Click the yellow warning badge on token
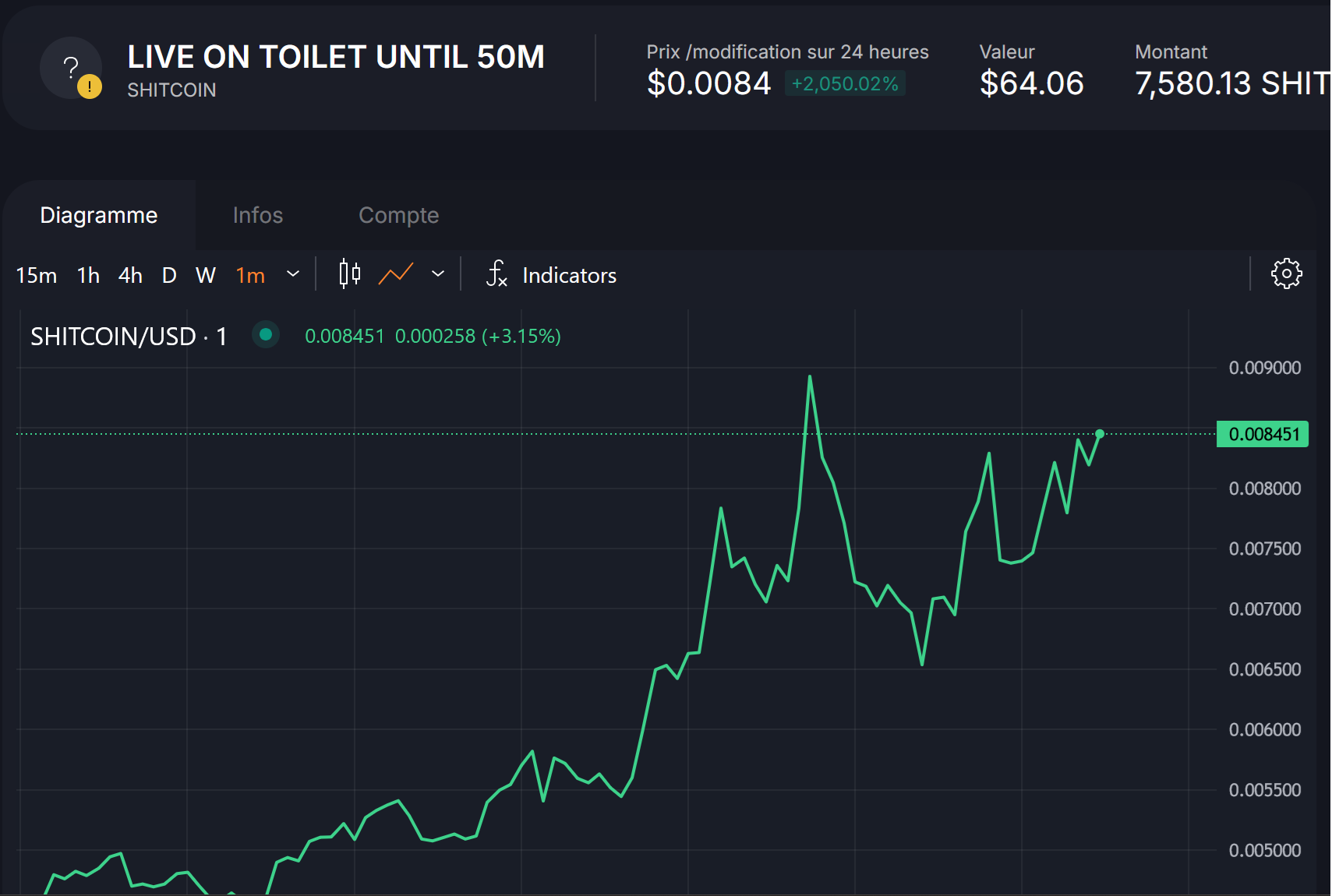This screenshot has width=1332, height=896. click(x=90, y=86)
